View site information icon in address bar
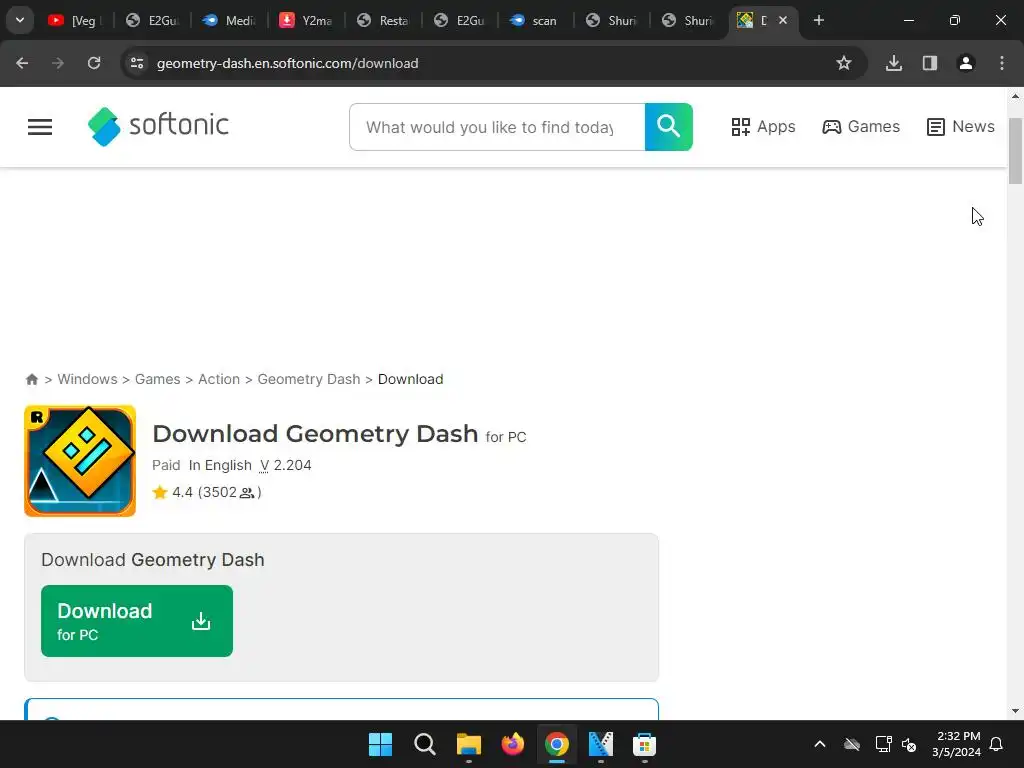Image resolution: width=1024 pixels, height=768 pixels. 137,63
